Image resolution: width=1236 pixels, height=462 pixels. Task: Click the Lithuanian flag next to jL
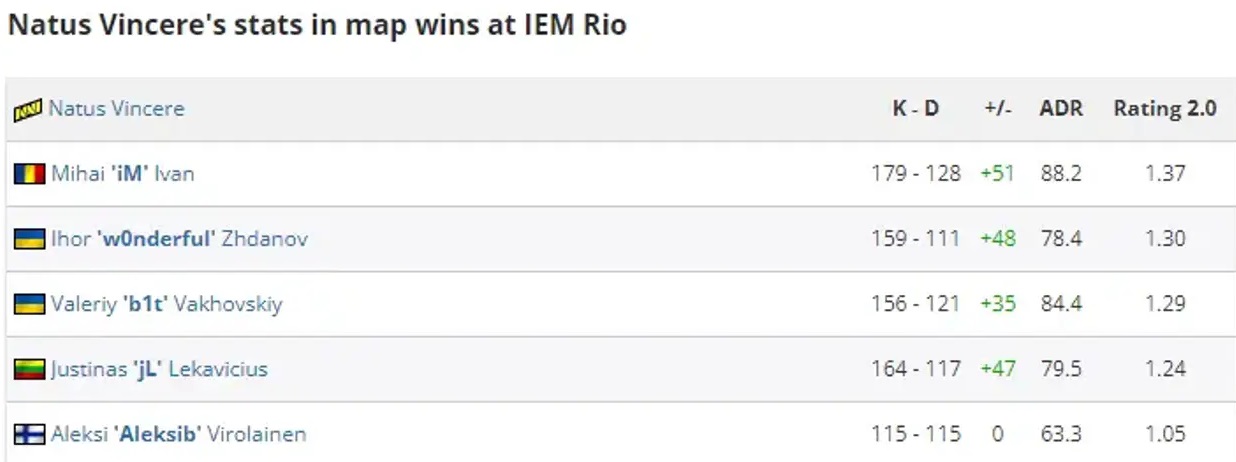tap(29, 369)
